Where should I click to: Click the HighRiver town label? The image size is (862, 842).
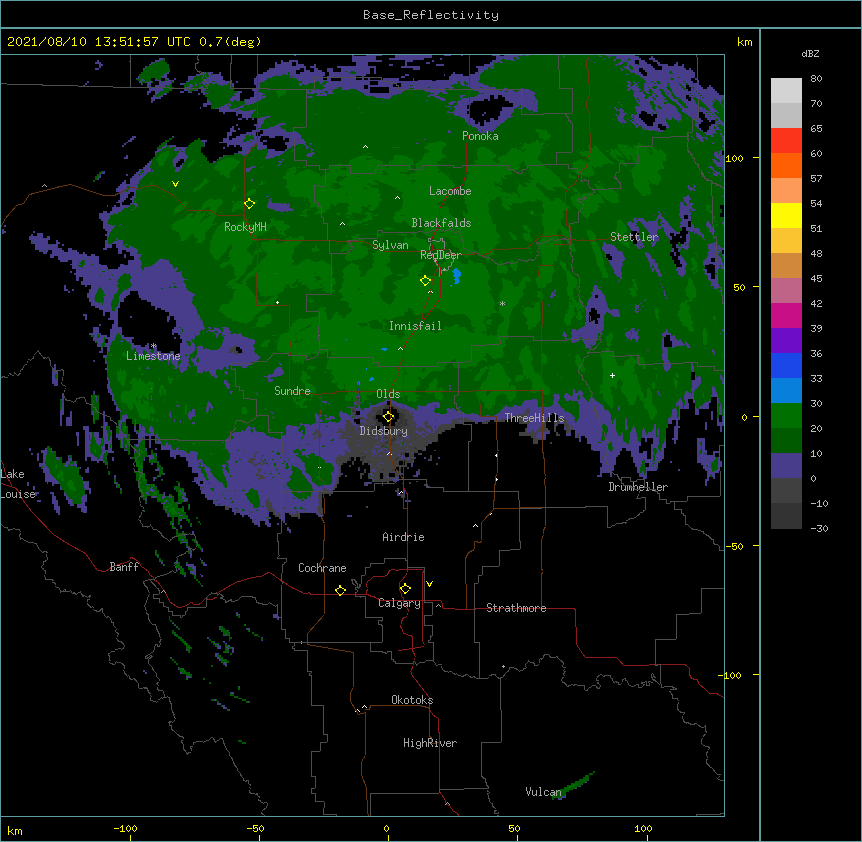click(430, 743)
